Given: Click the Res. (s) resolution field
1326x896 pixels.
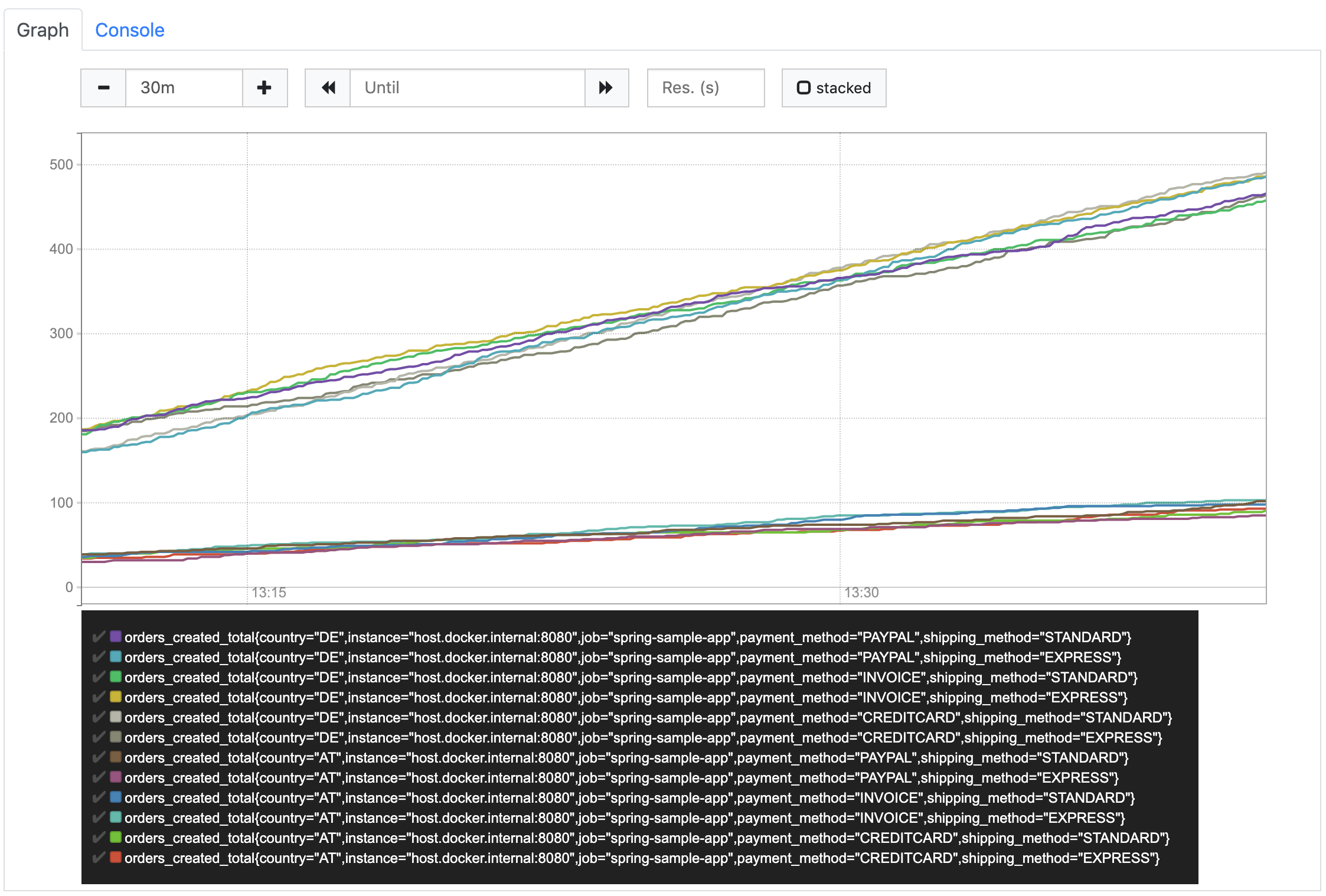Looking at the screenshot, I should 706,88.
